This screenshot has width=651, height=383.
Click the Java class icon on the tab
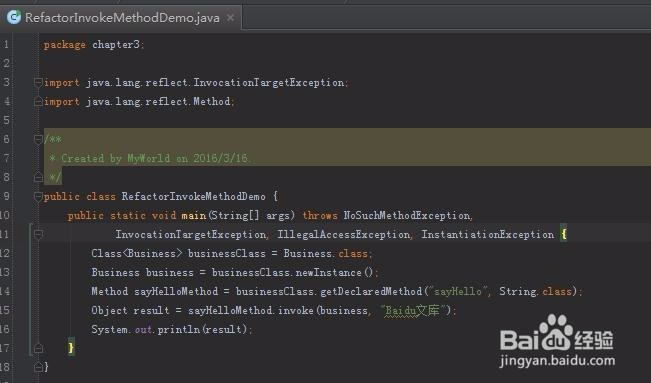coord(14,17)
